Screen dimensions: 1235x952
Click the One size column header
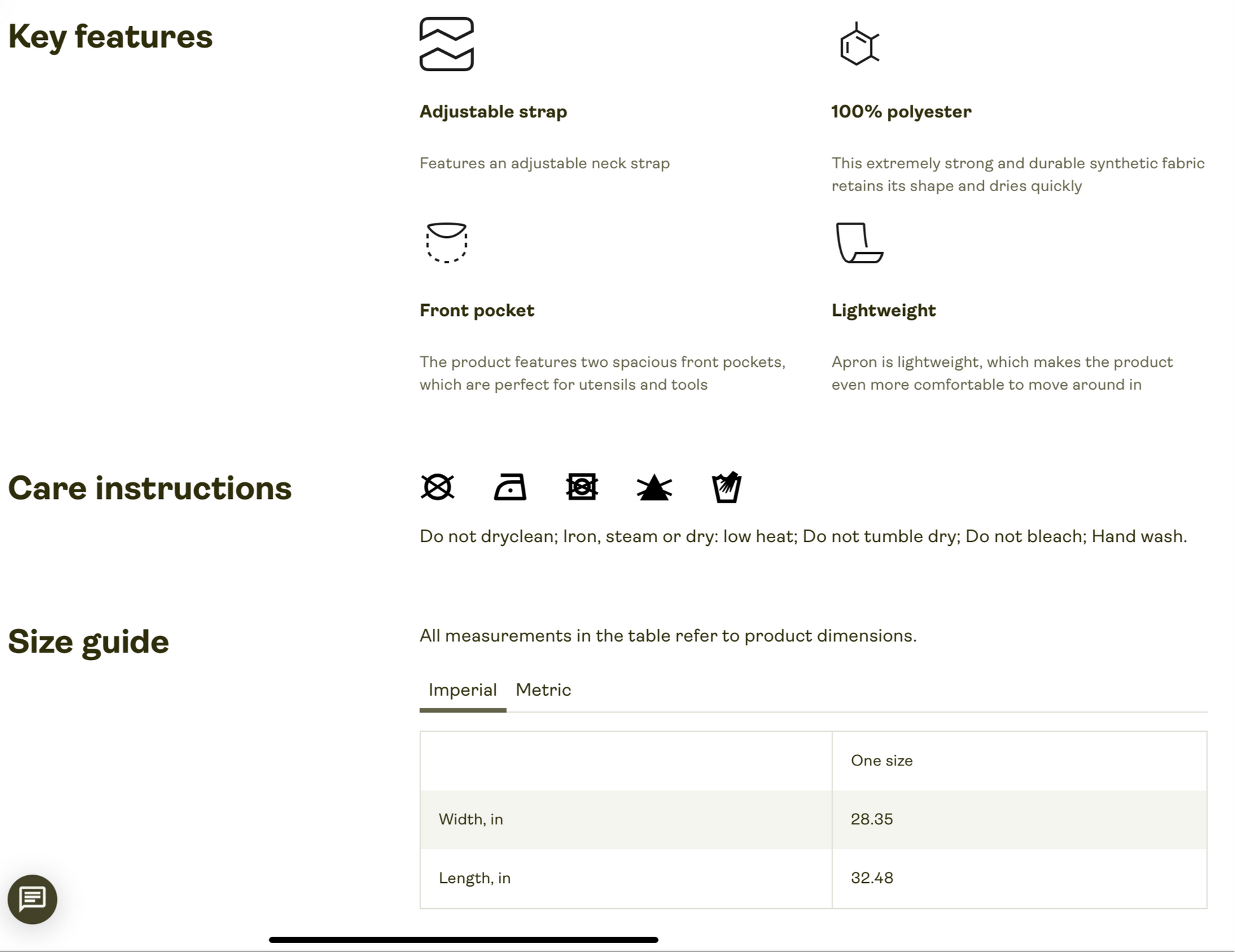pyautogui.click(x=882, y=760)
